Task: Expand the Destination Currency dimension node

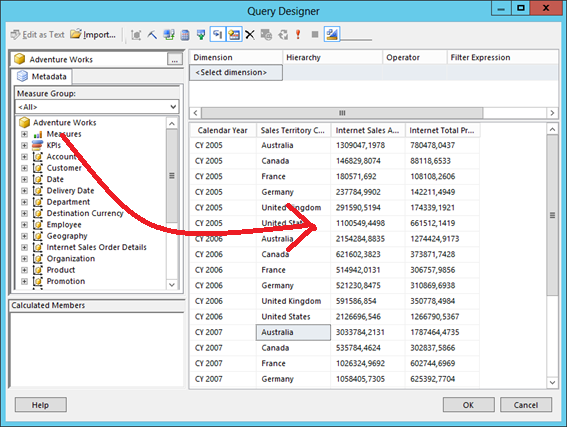Action: point(24,213)
